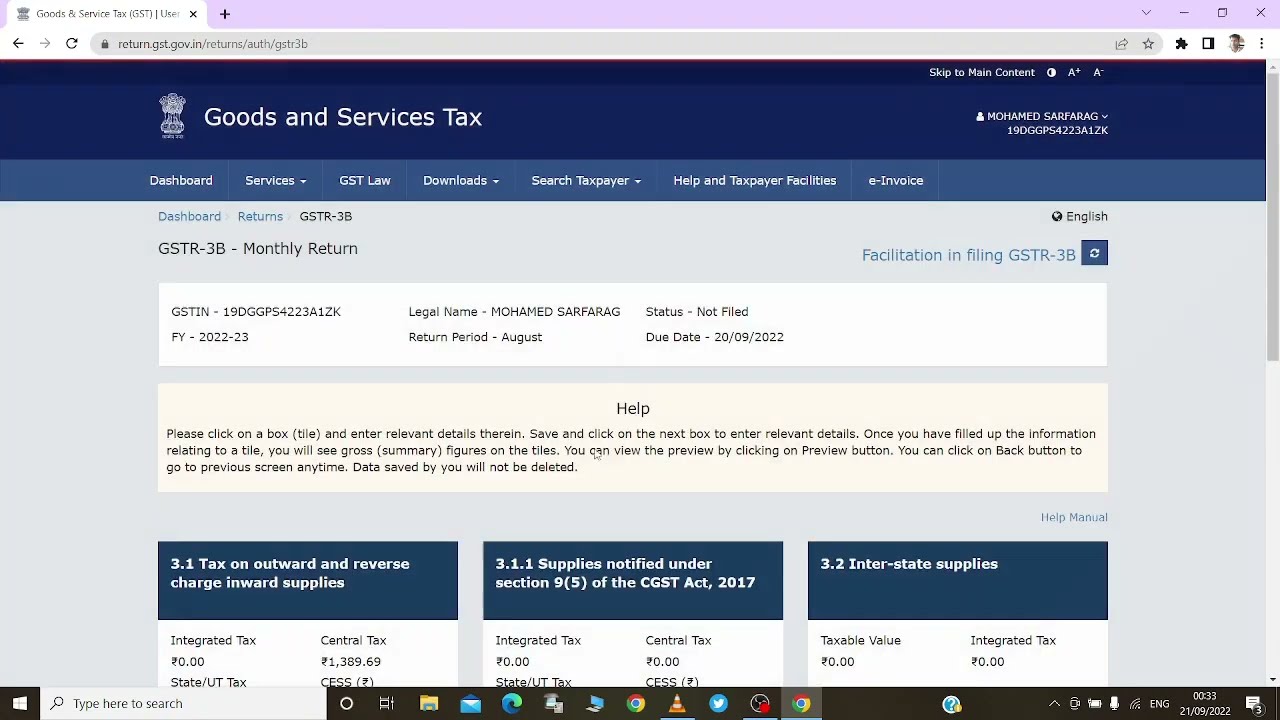Open Facilitation in filing GSTR-3B link
The image size is (1280, 720).
tap(969, 255)
